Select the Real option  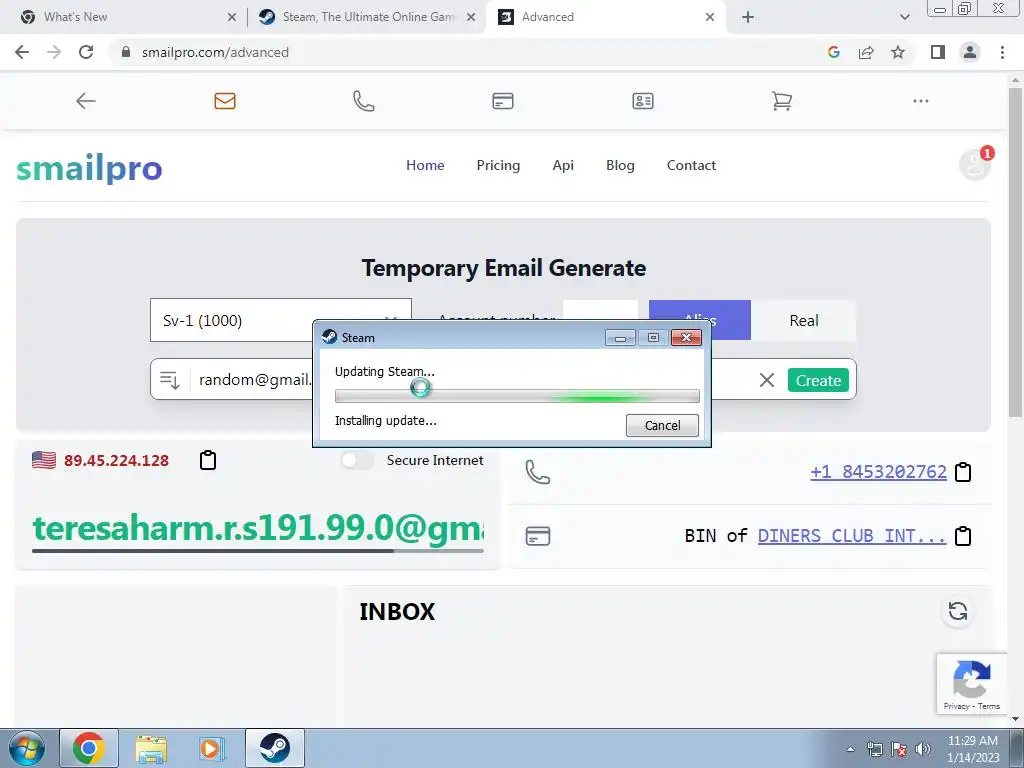coord(803,321)
